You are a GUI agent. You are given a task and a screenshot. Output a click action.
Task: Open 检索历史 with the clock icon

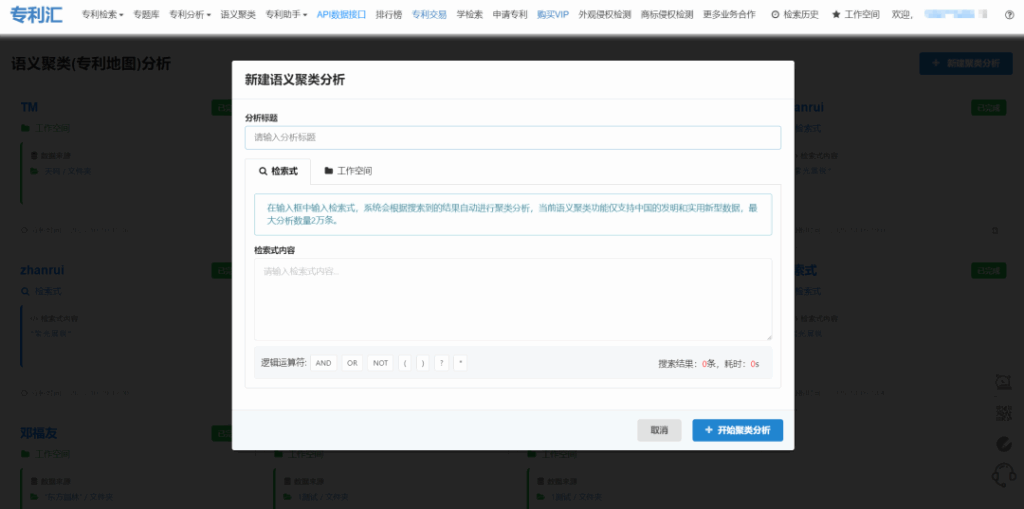point(795,15)
